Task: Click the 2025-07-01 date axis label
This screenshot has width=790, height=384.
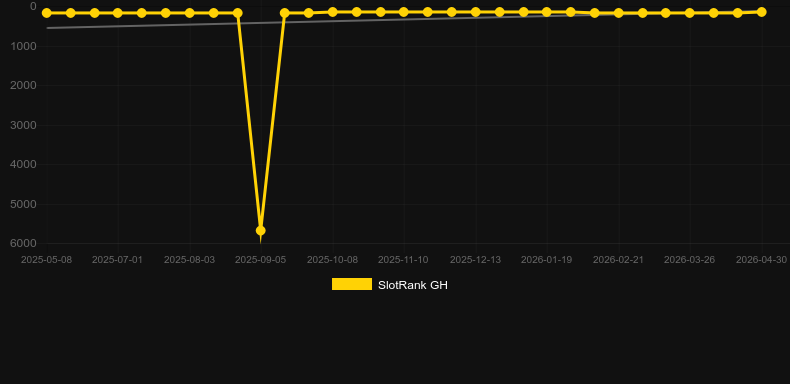Action: click(x=117, y=260)
